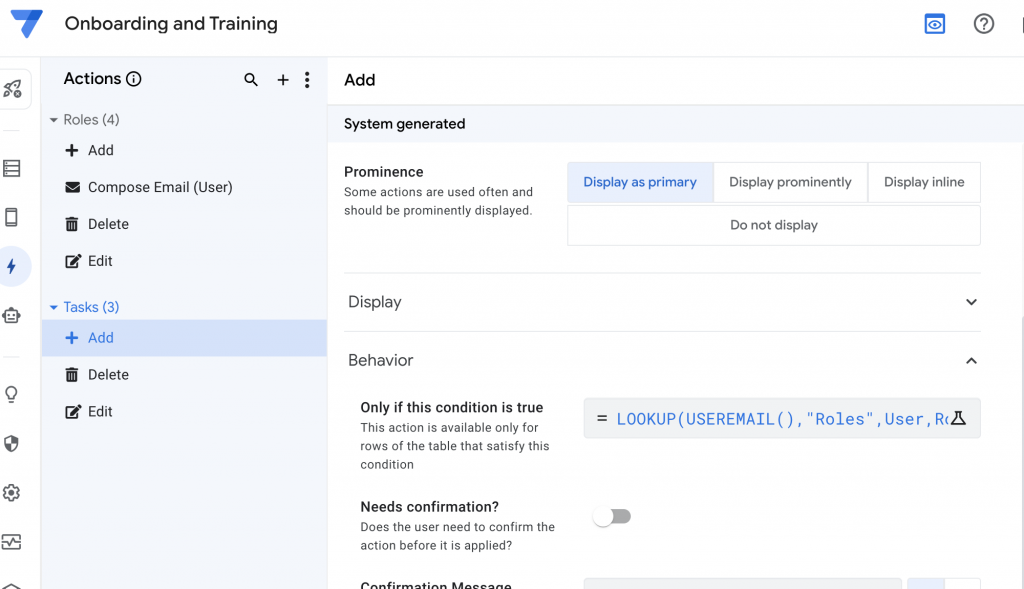Open expression assistant flask icon

[x=958, y=419]
